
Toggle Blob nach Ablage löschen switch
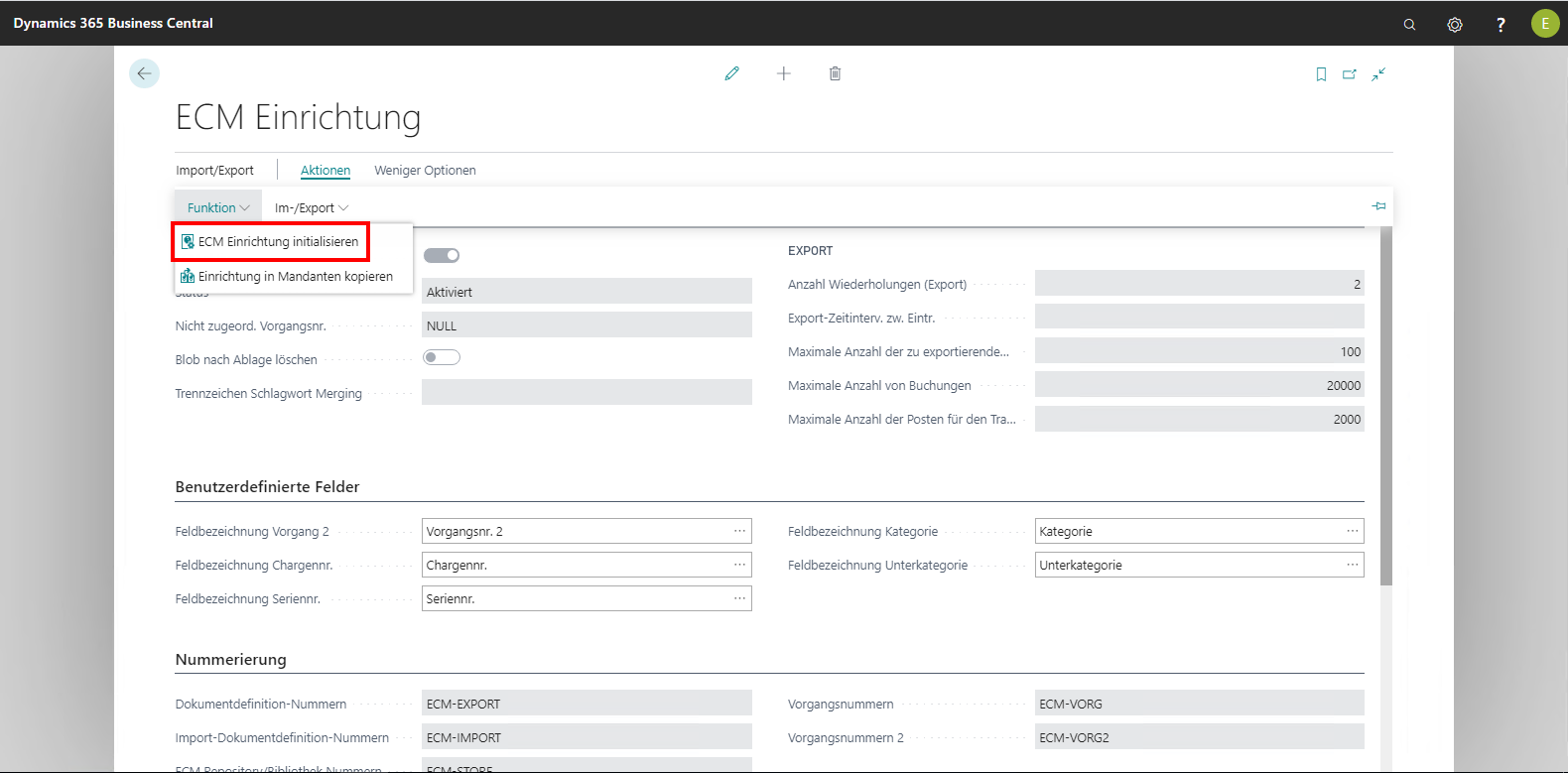tap(442, 357)
